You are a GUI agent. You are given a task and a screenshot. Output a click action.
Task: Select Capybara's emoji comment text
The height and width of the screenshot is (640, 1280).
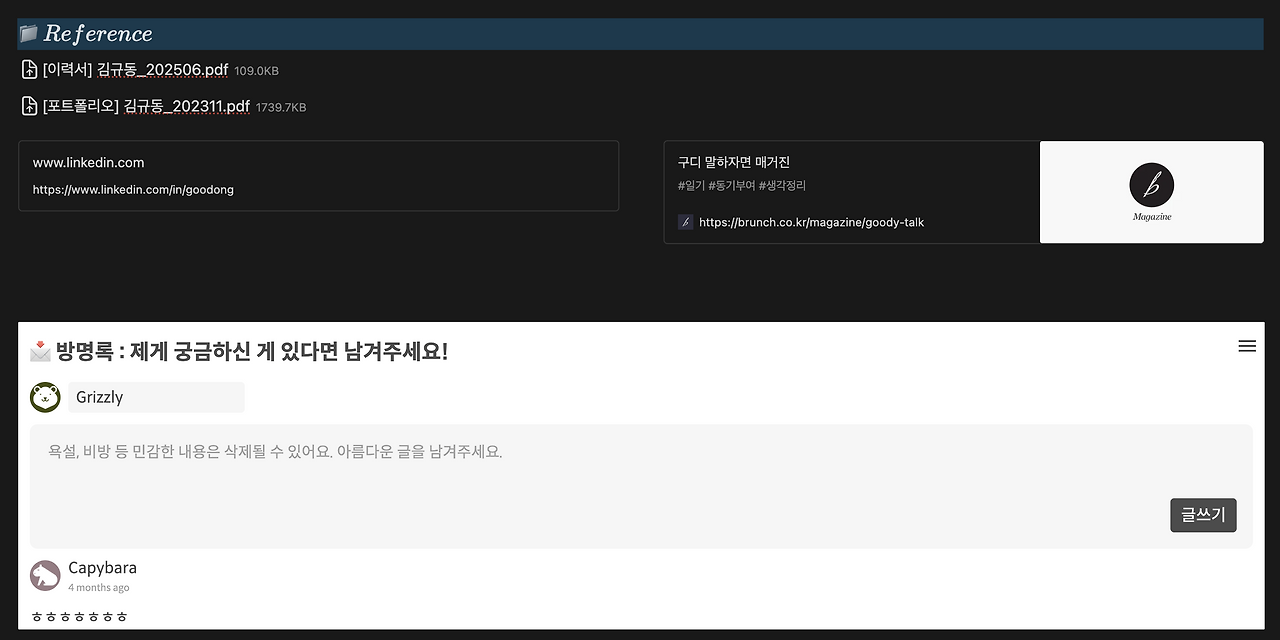click(80, 616)
